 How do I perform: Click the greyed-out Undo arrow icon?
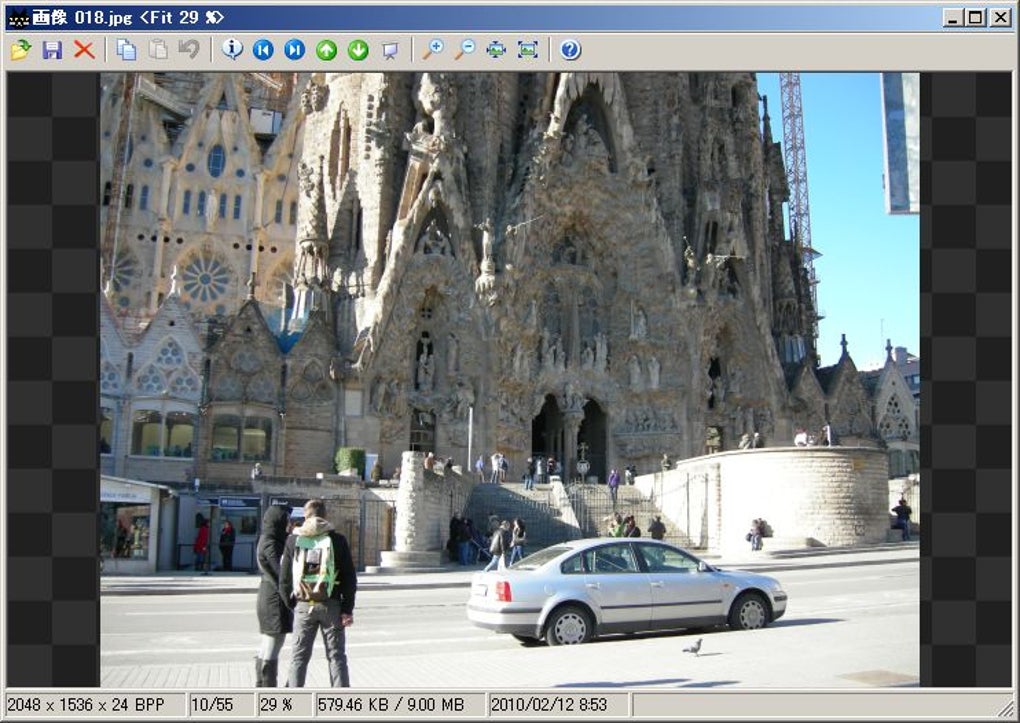(189, 49)
